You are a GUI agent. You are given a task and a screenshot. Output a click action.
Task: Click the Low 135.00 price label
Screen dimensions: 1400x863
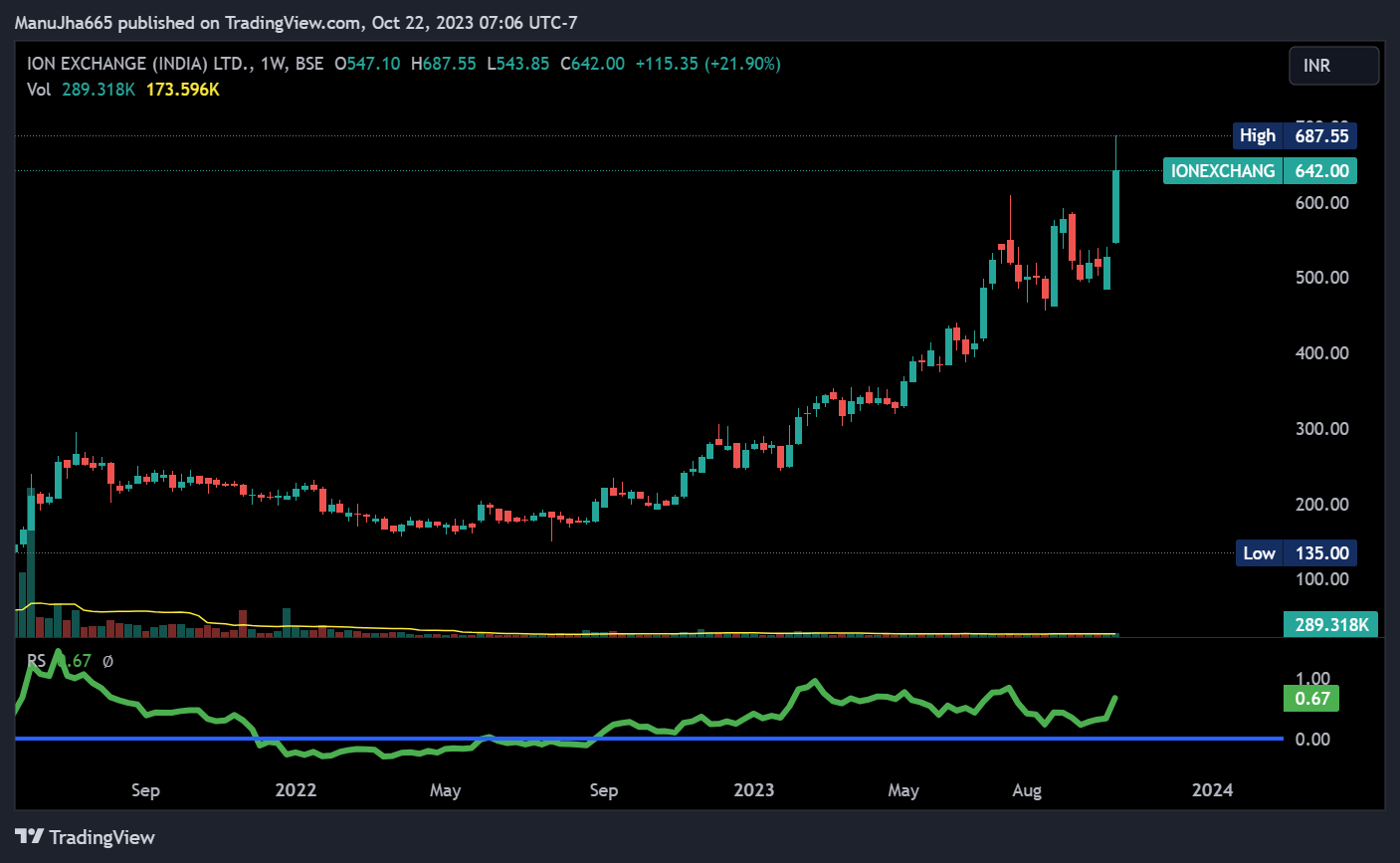[1297, 553]
